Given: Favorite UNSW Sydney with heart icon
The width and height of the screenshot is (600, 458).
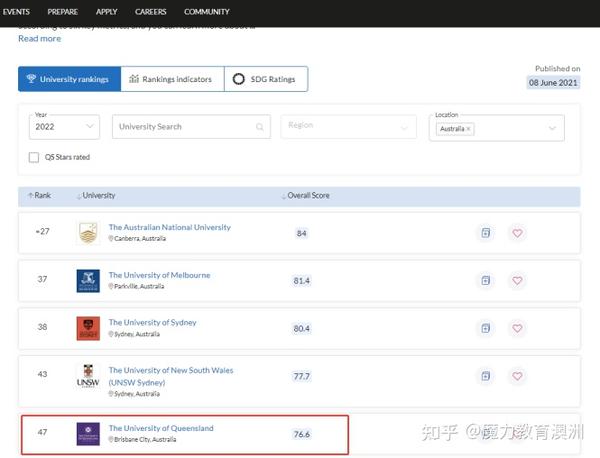Looking at the screenshot, I should [x=517, y=376].
